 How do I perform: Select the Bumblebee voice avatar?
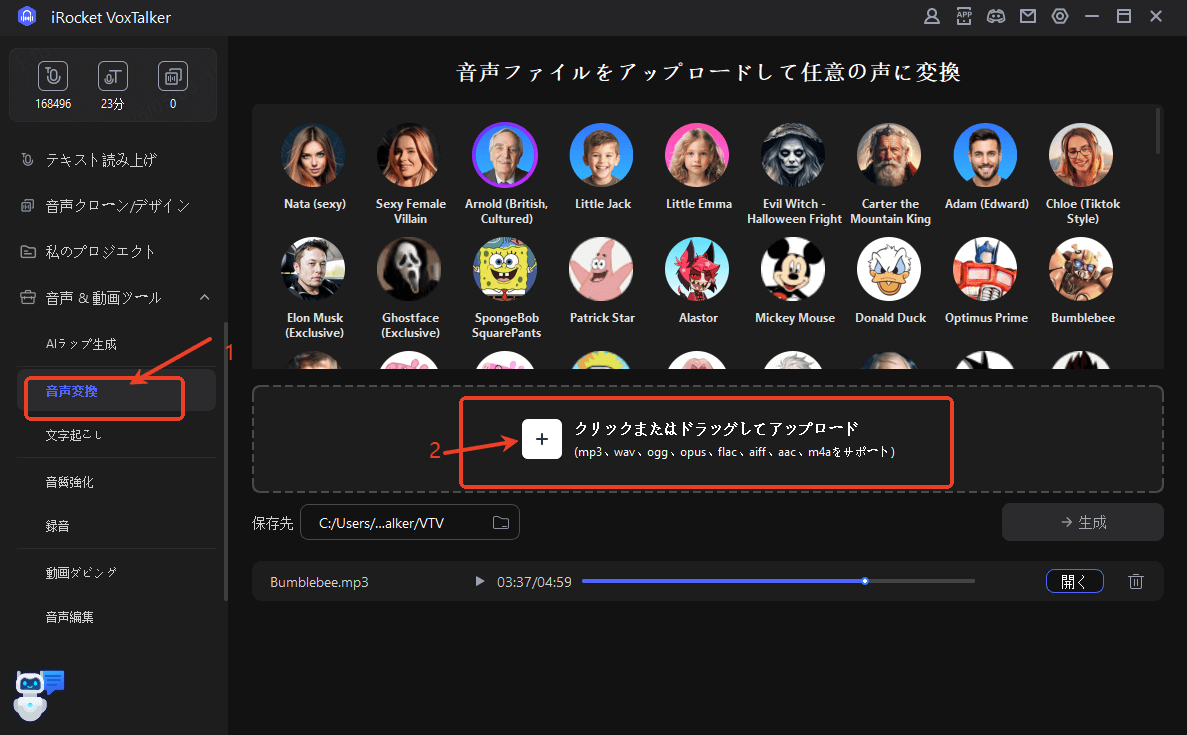click(x=1081, y=269)
